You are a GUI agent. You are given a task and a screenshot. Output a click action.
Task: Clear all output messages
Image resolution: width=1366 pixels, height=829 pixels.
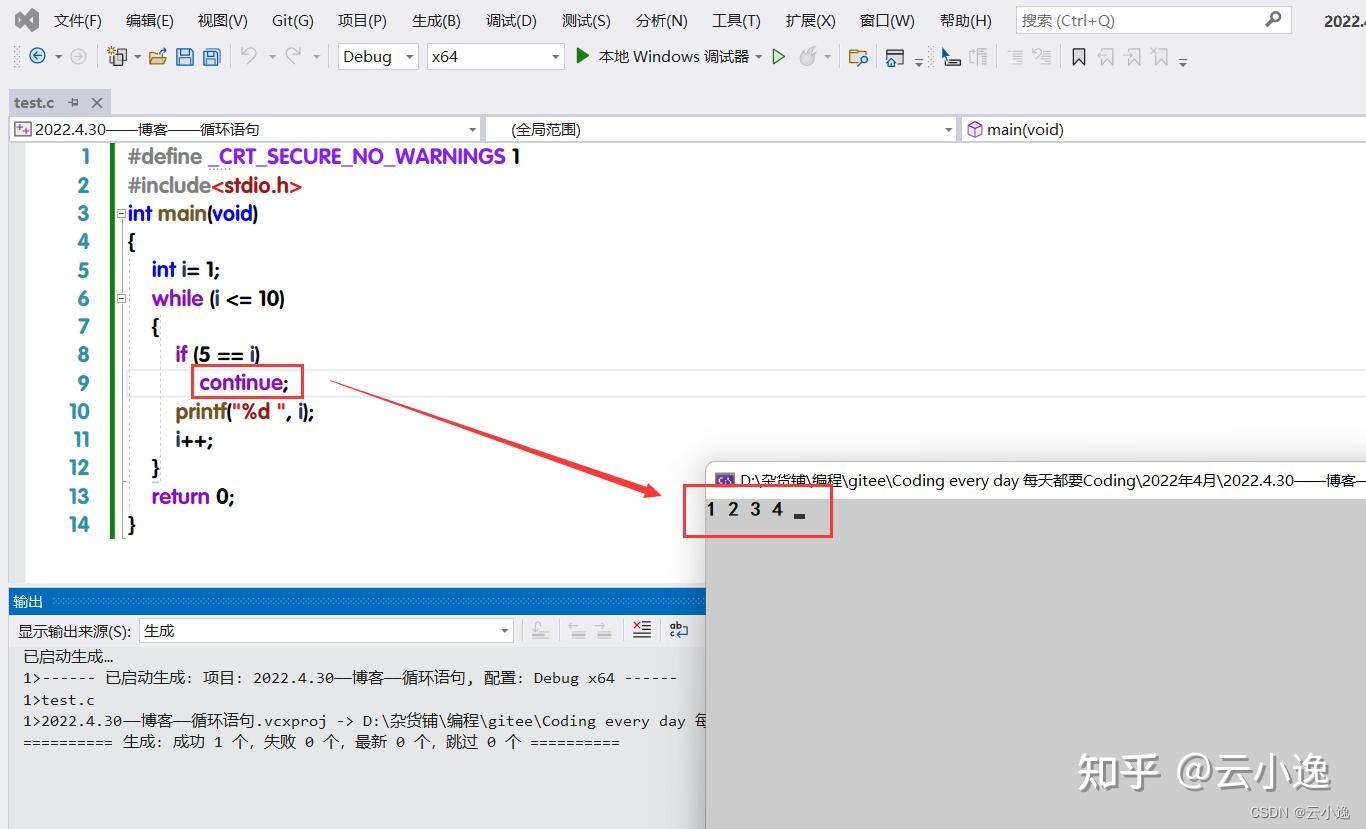point(641,630)
